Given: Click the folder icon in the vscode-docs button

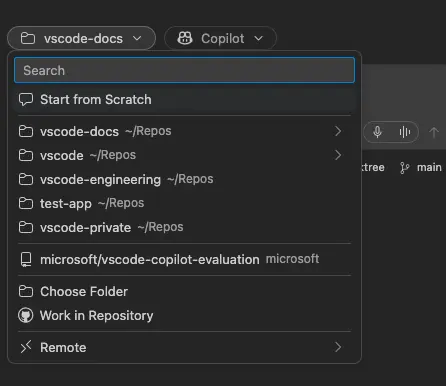Looking at the screenshot, I should 28,38.
